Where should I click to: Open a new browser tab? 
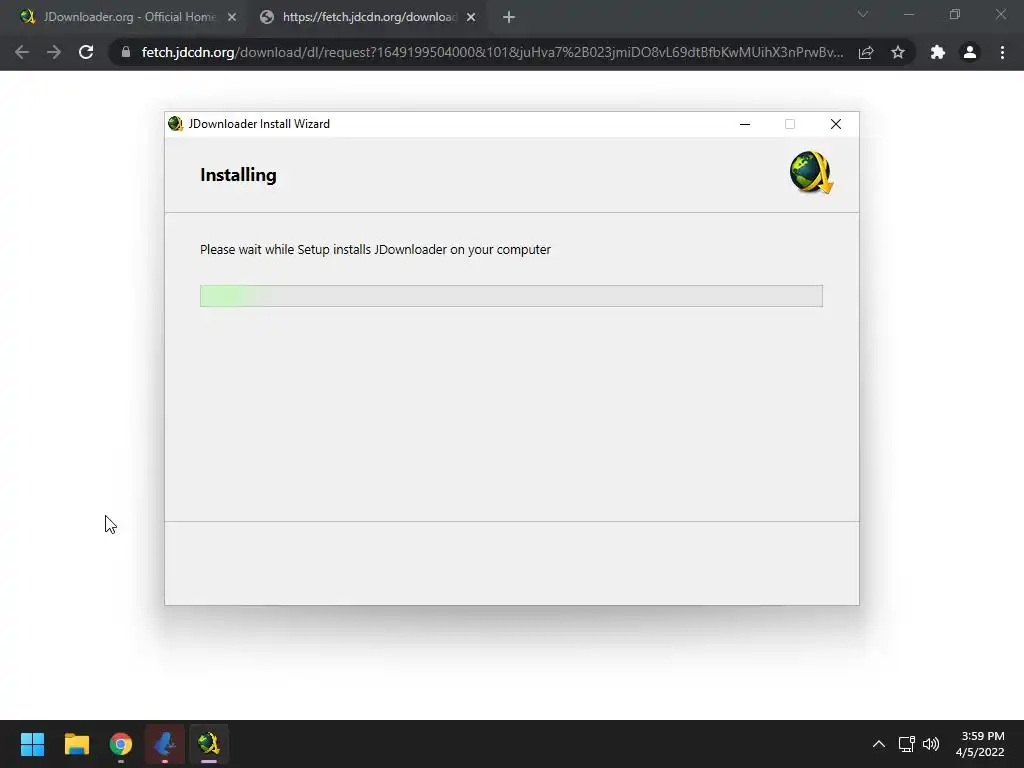click(509, 18)
